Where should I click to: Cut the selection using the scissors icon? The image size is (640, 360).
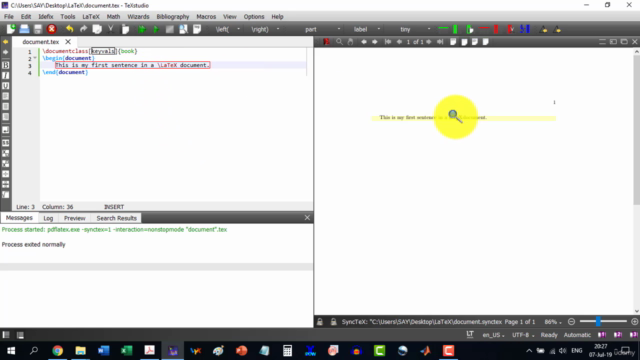coord(111,29)
